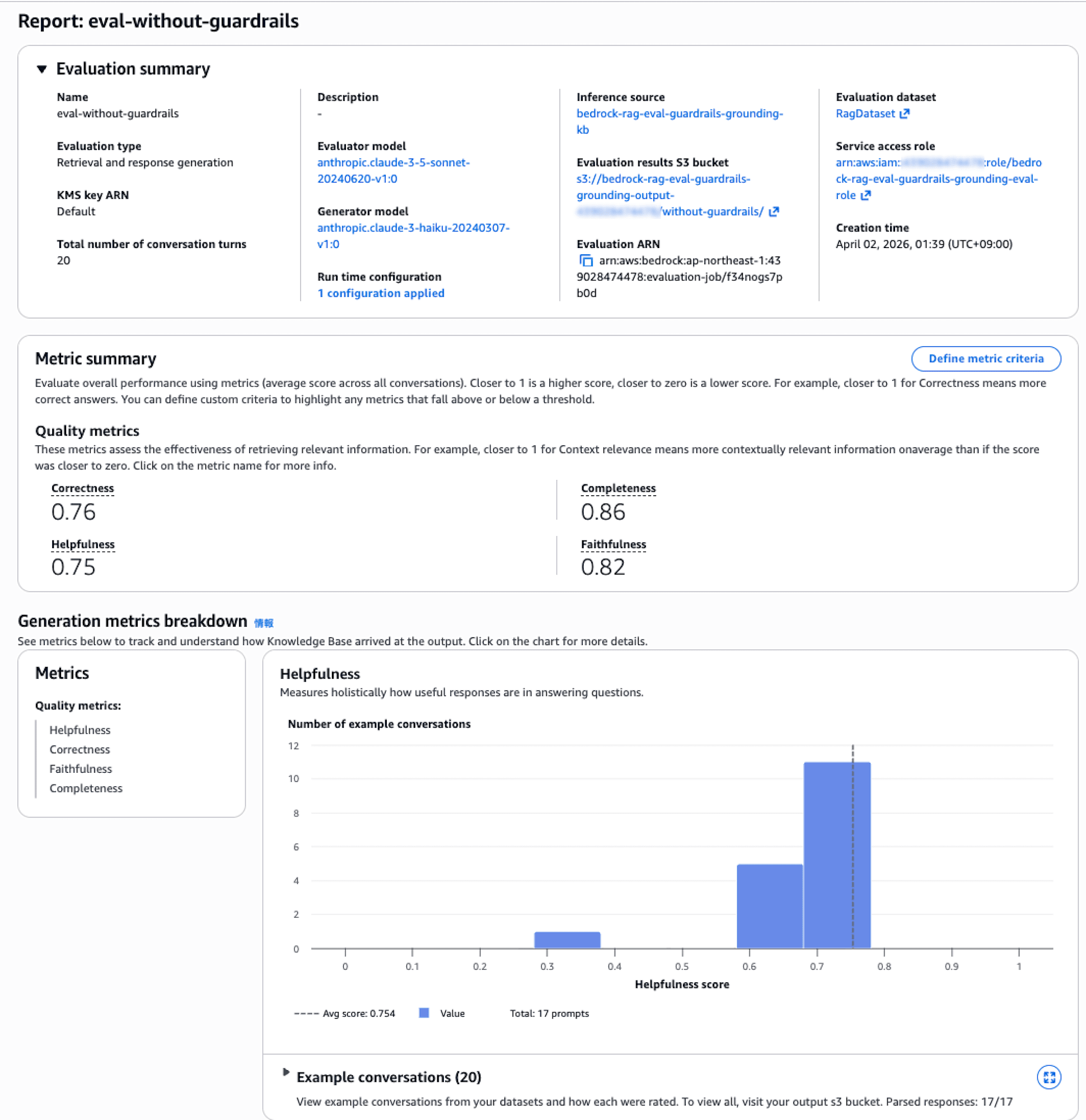Click external link icon after service role
This screenshot has height=1120, width=1086.
(x=866, y=195)
